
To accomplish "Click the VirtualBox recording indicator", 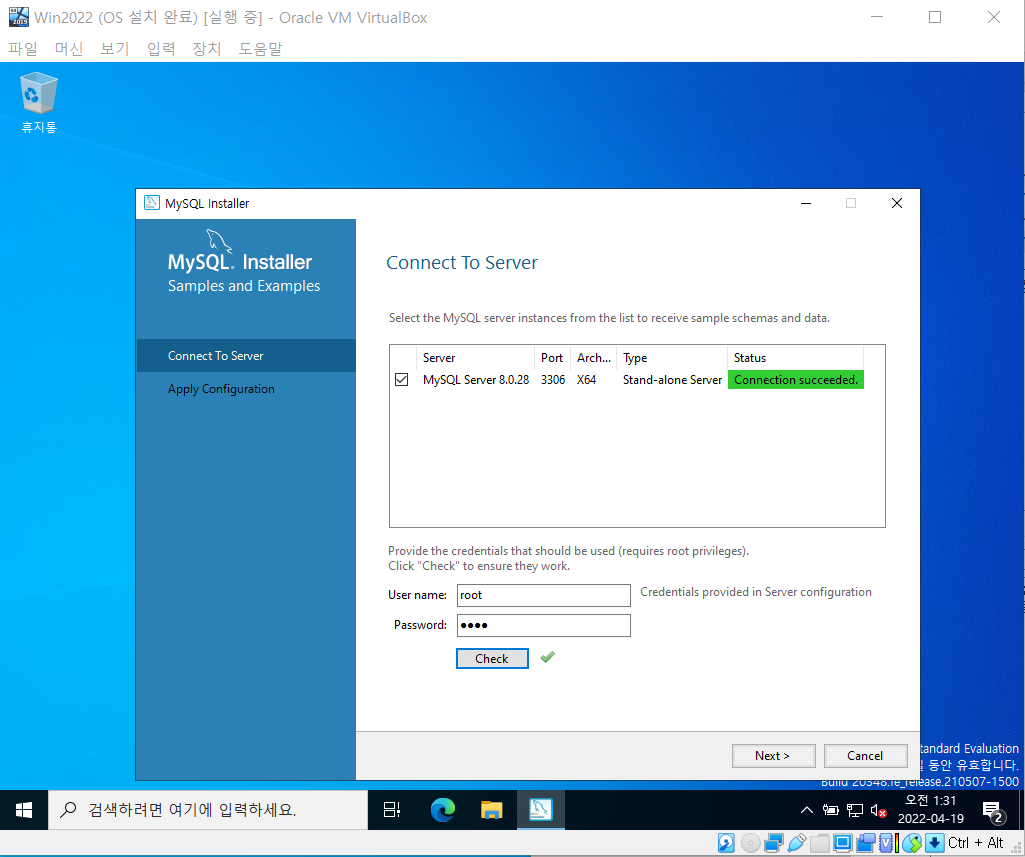I will (x=865, y=843).
